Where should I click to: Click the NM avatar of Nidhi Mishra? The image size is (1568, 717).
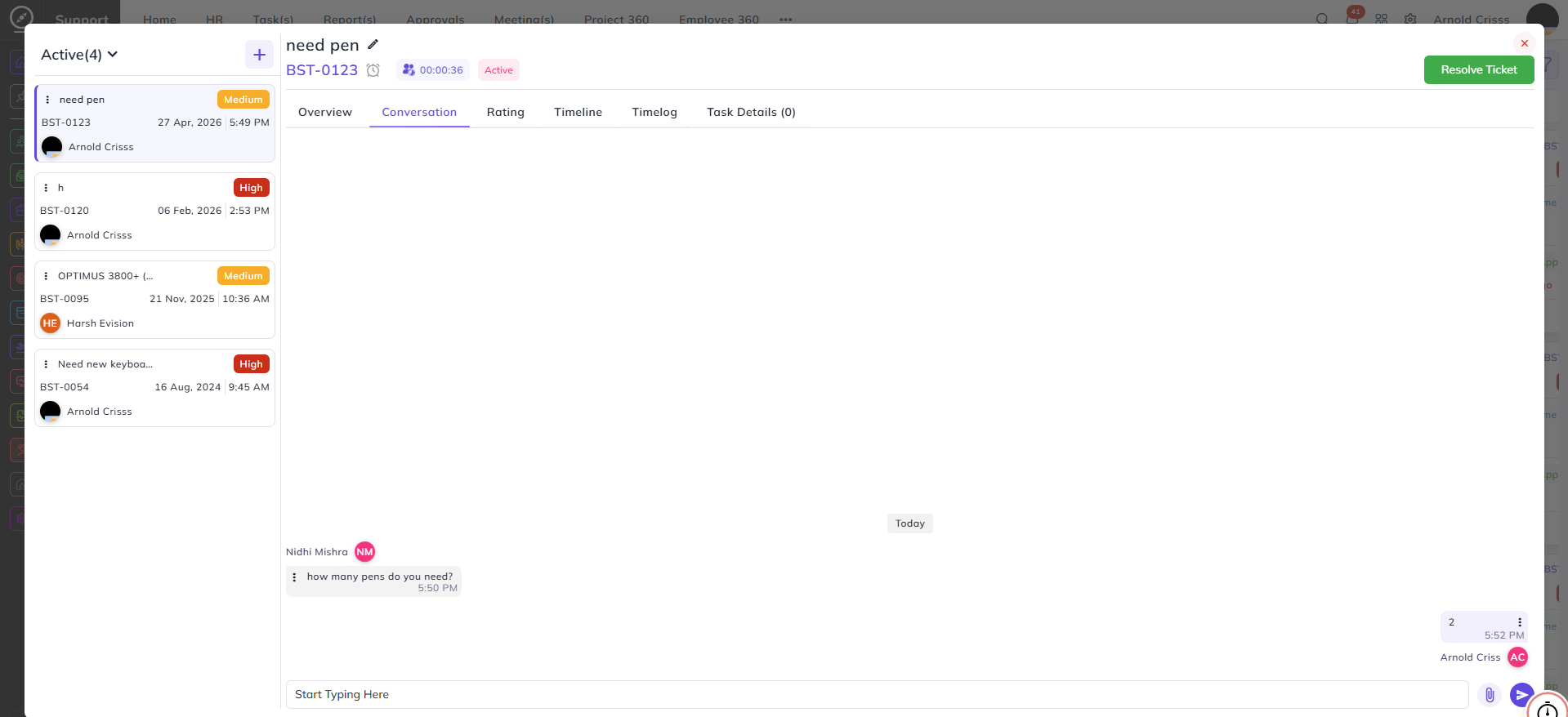tap(364, 552)
